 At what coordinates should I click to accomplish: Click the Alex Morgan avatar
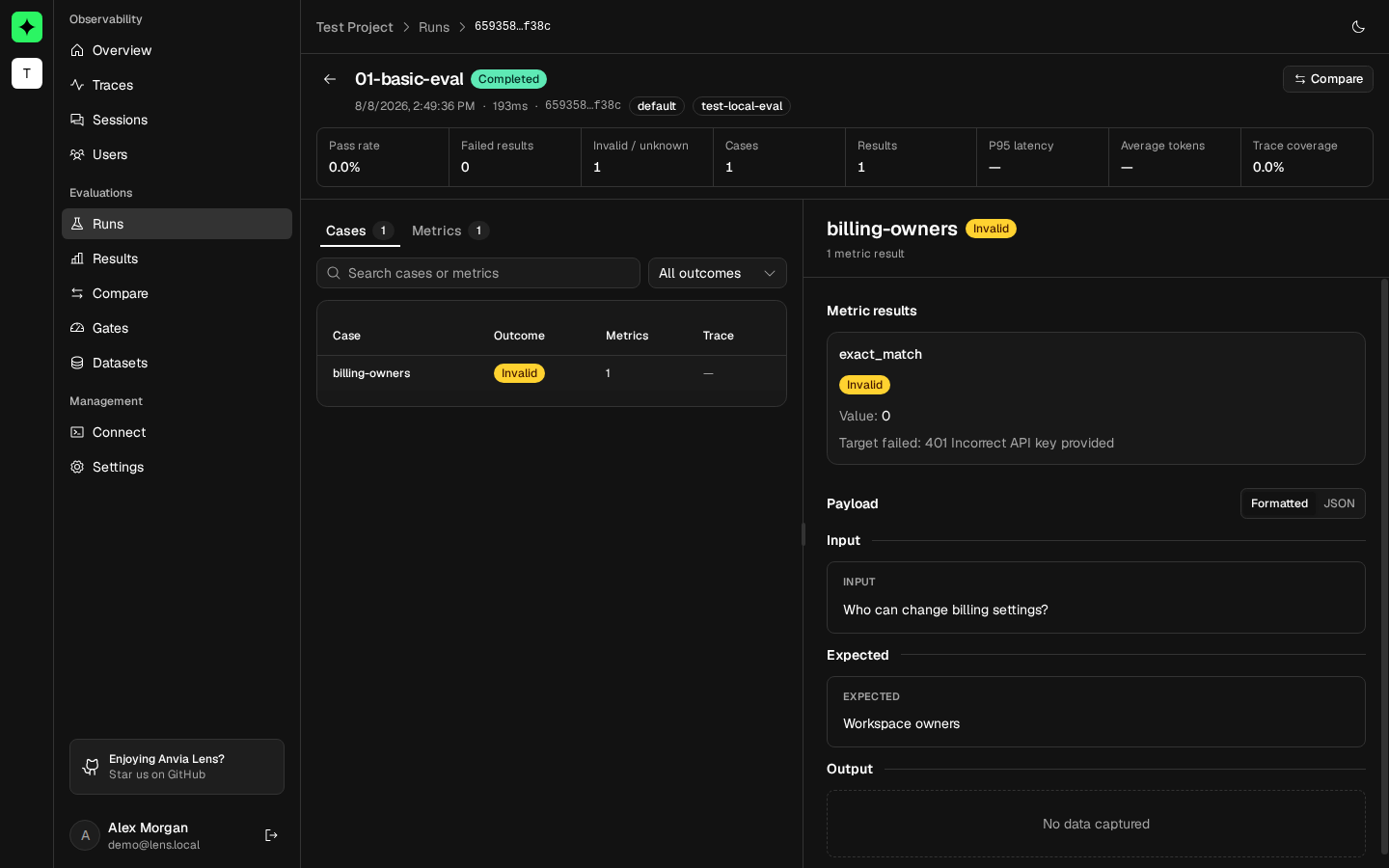coord(85,835)
